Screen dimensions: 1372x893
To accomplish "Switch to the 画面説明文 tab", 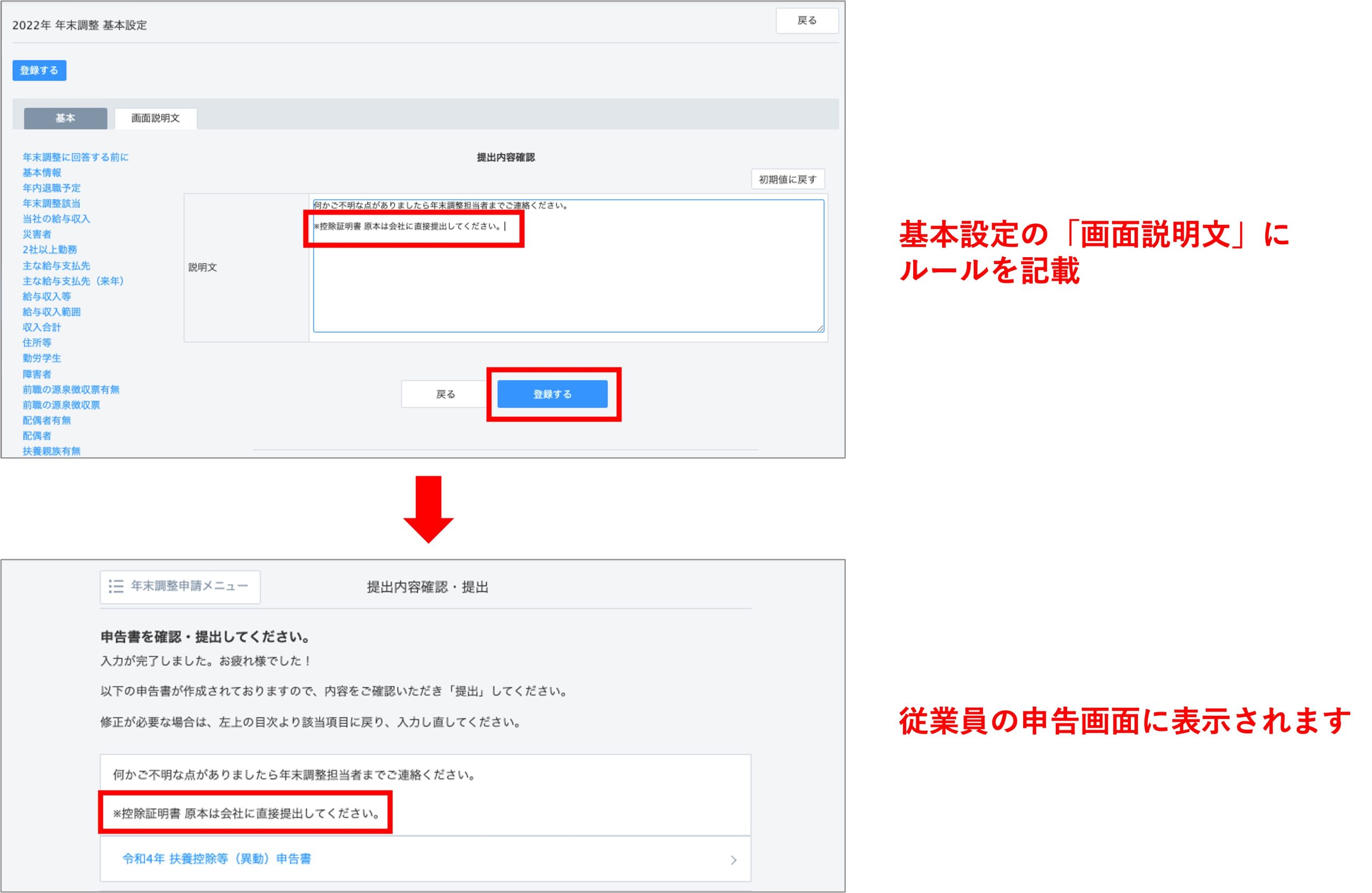I will coord(155,118).
